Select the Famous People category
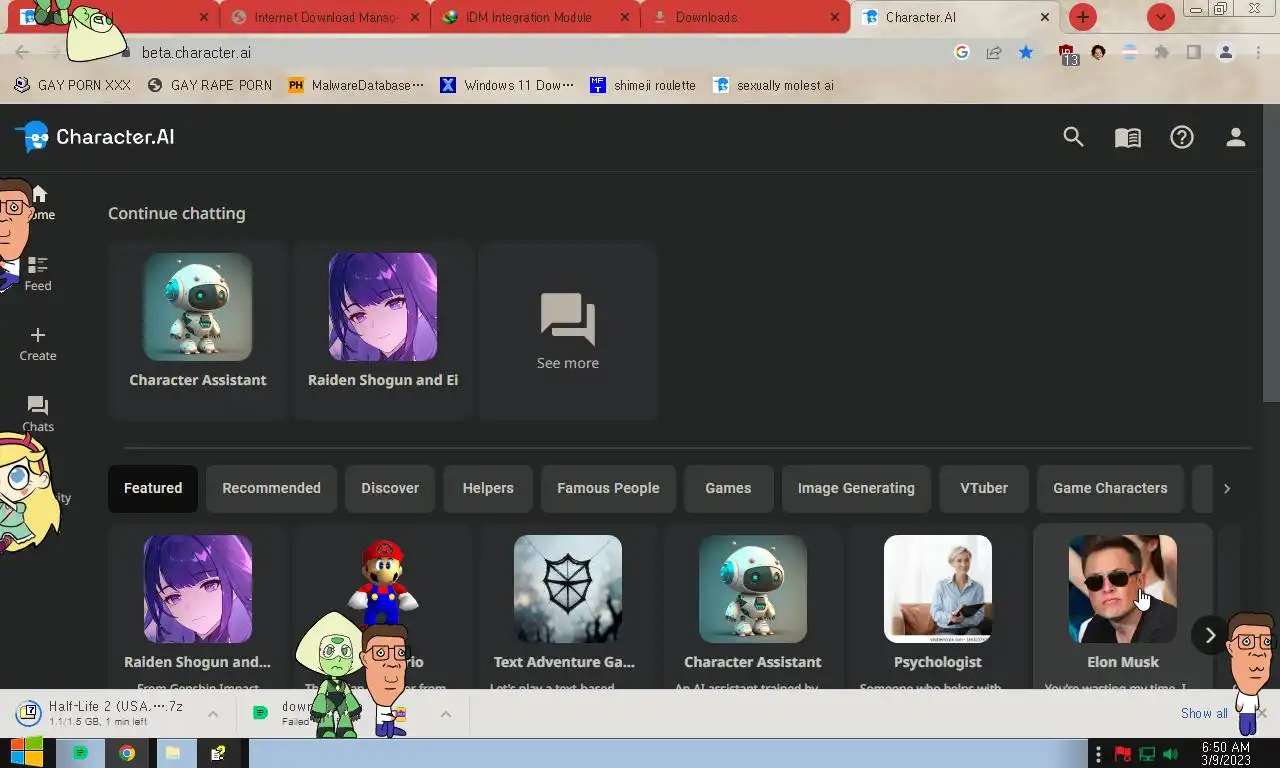 (608, 488)
